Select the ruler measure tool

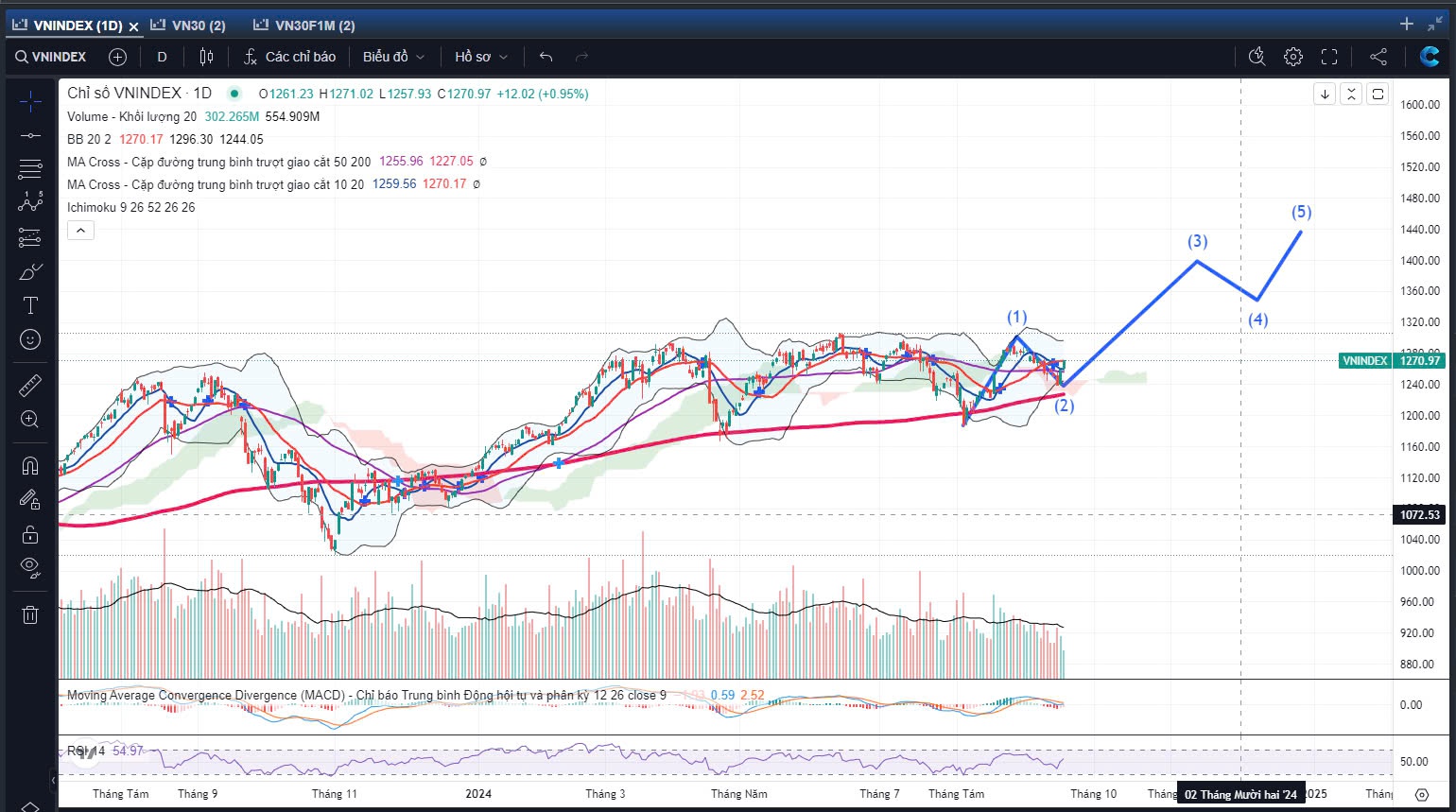(30, 385)
